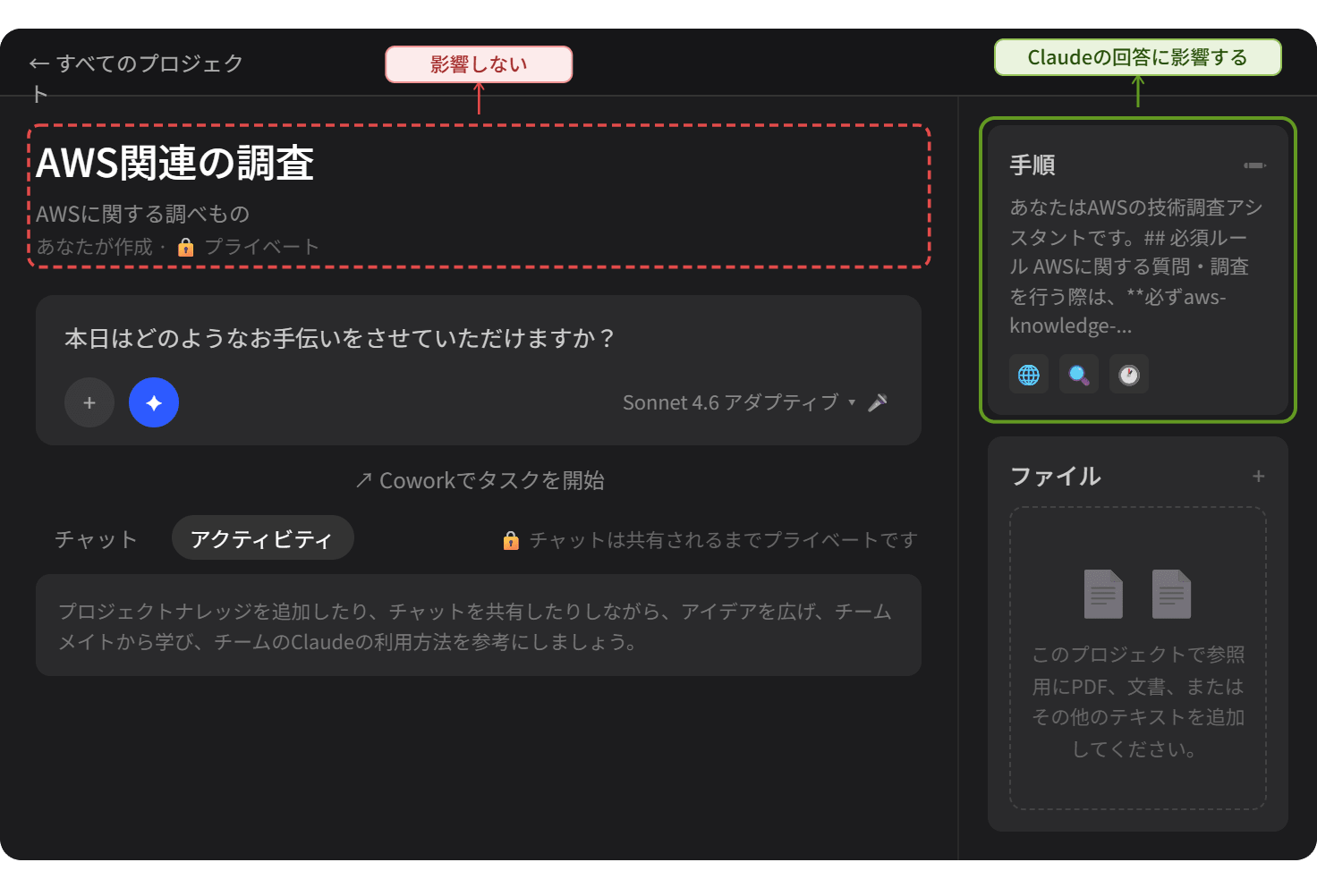Click the ファイル panel heading
This screenshot has width=1317, height=896.
[1056, 476]
